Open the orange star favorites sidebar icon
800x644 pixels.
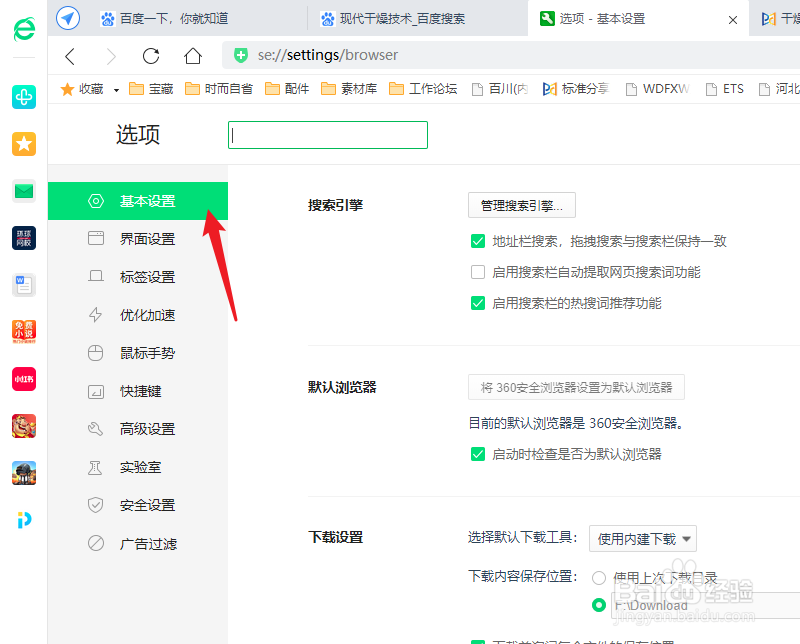24,144
